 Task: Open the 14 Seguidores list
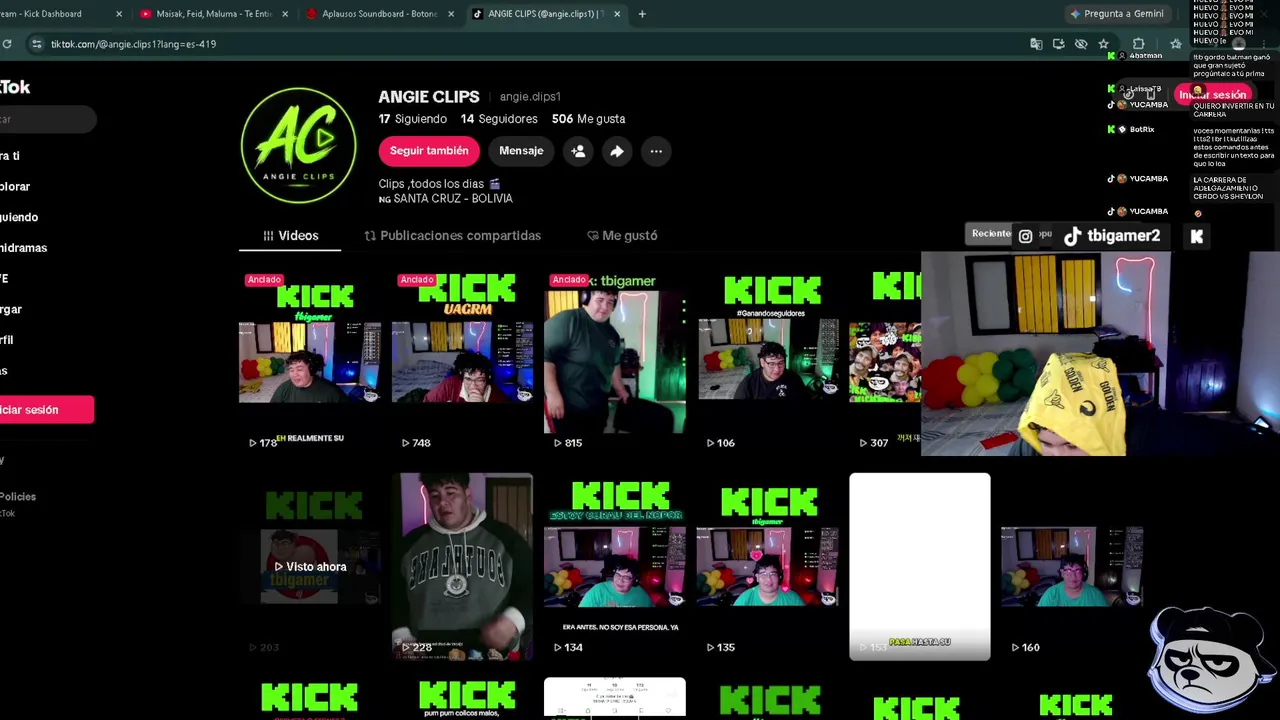click(x=499, y=119)
